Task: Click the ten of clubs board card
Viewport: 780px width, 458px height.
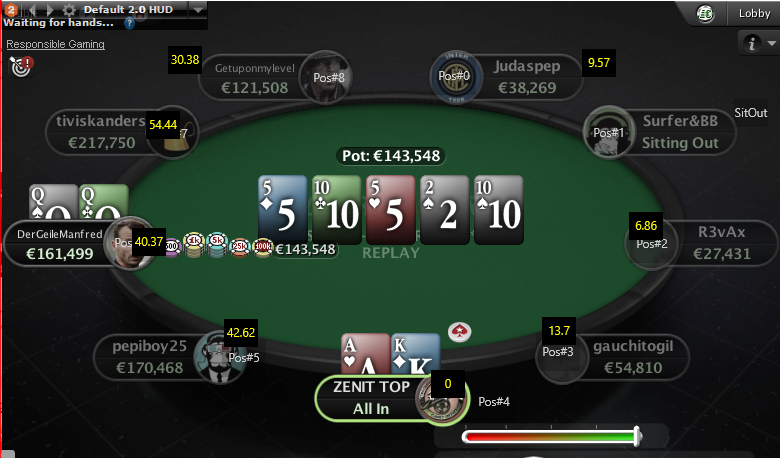Action: 336,209
